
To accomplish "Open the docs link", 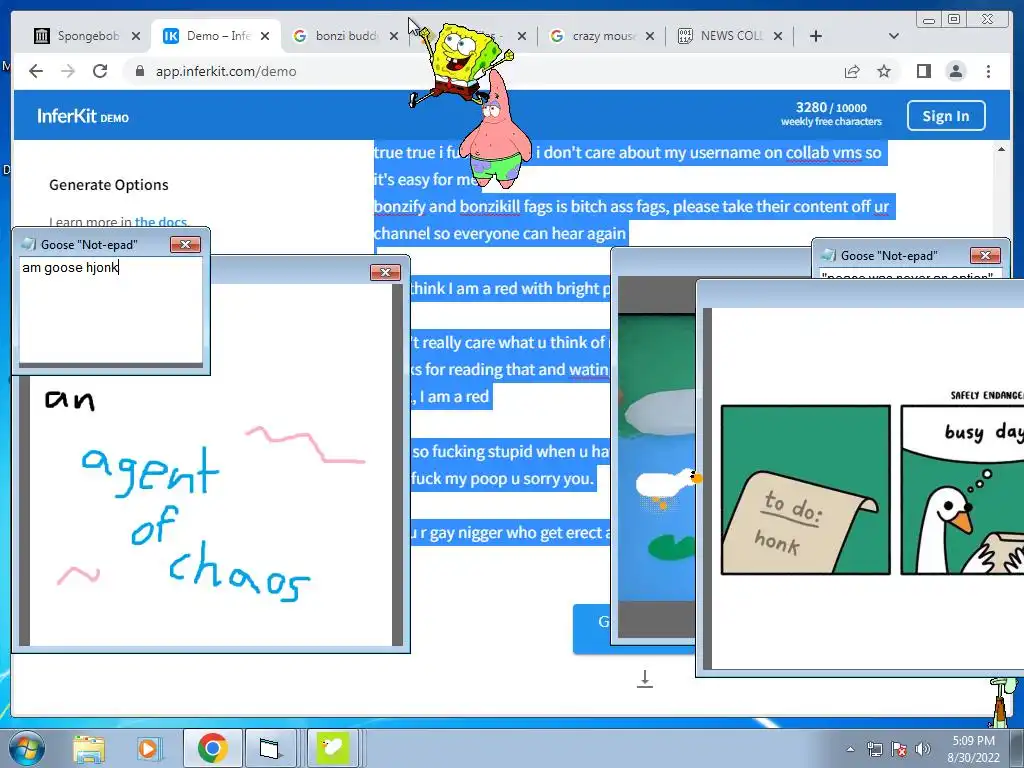I will pyautogui.click(x=161, y=222).
